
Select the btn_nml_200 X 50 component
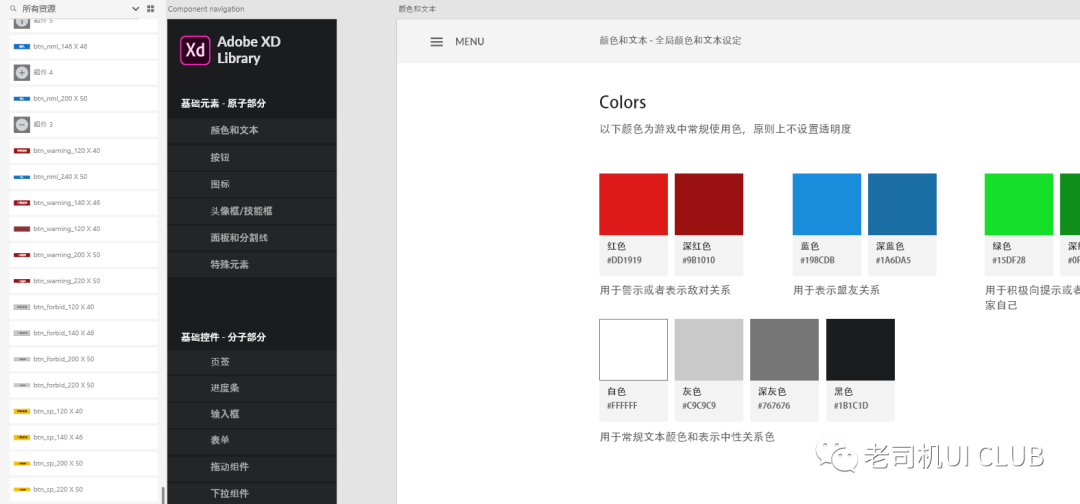point(83,98)
